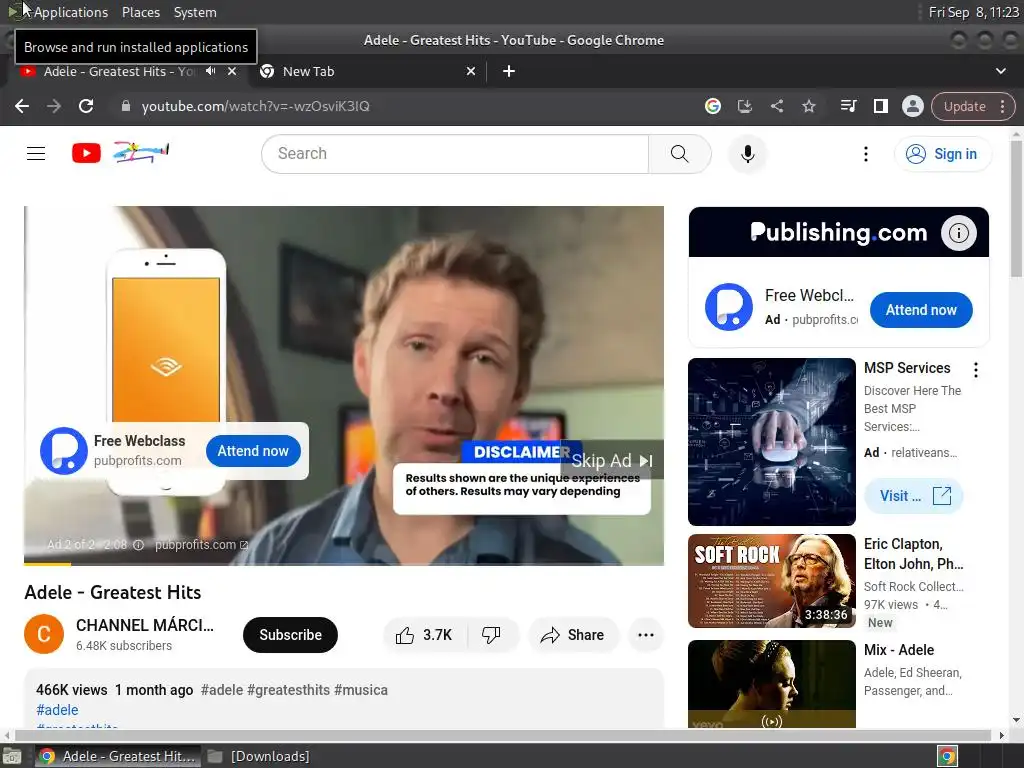Go back to previous page in Chrome
The height and width of the screenshot is (768, 1024).
point(22,106)
